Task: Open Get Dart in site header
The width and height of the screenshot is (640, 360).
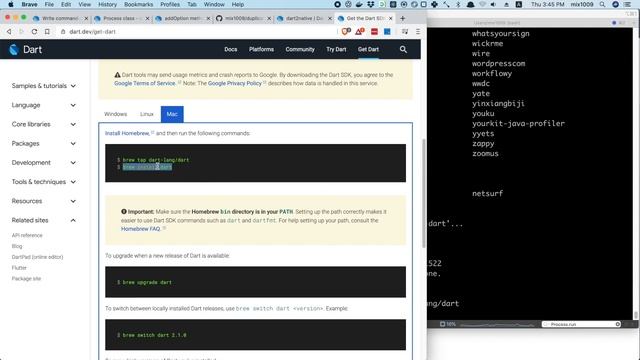Action: (368, 49)
